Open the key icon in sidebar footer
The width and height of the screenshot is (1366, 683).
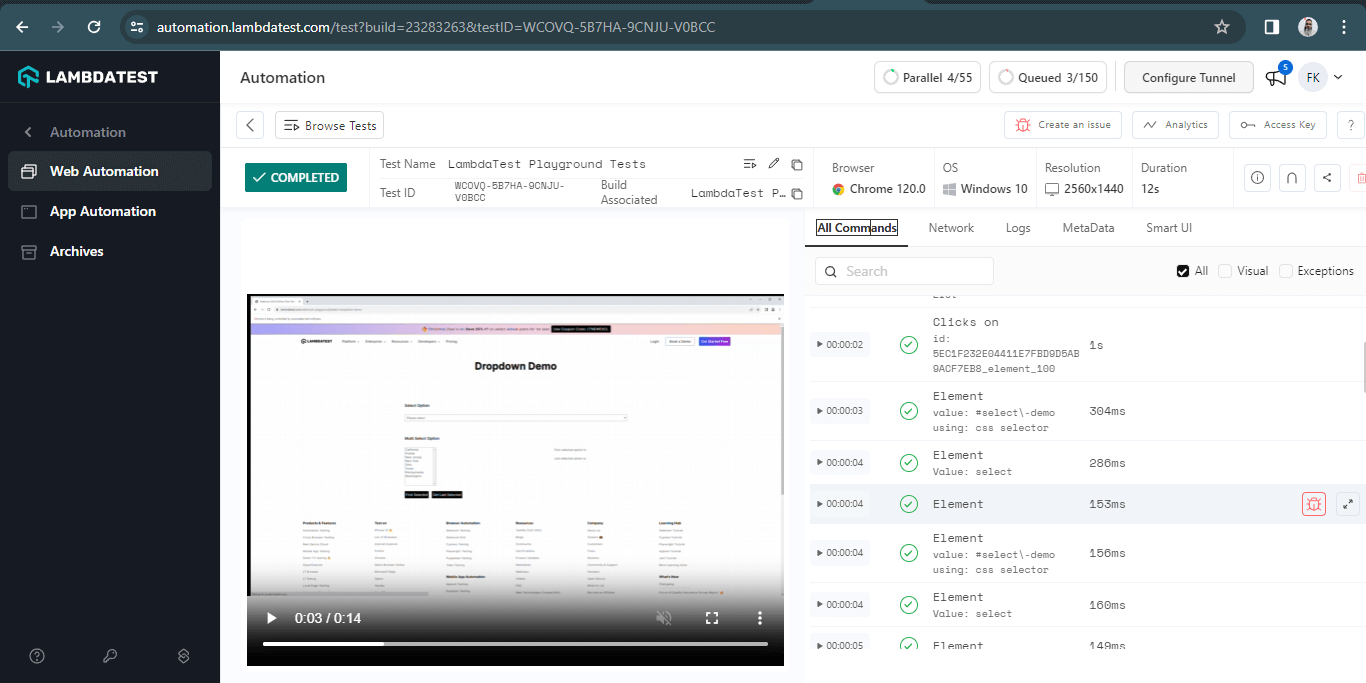click(110, 656)
